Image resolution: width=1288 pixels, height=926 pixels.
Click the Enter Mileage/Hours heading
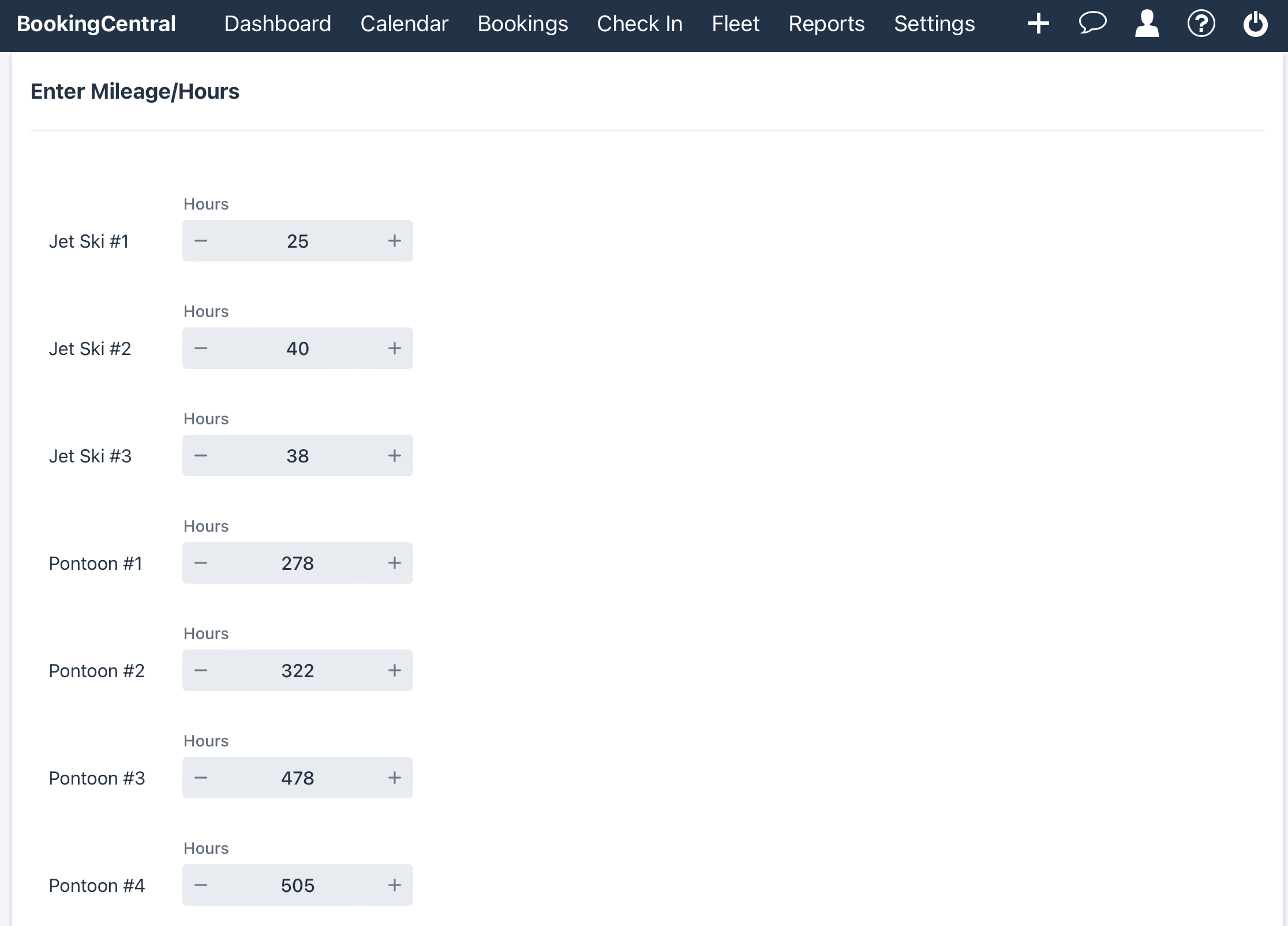135,91
